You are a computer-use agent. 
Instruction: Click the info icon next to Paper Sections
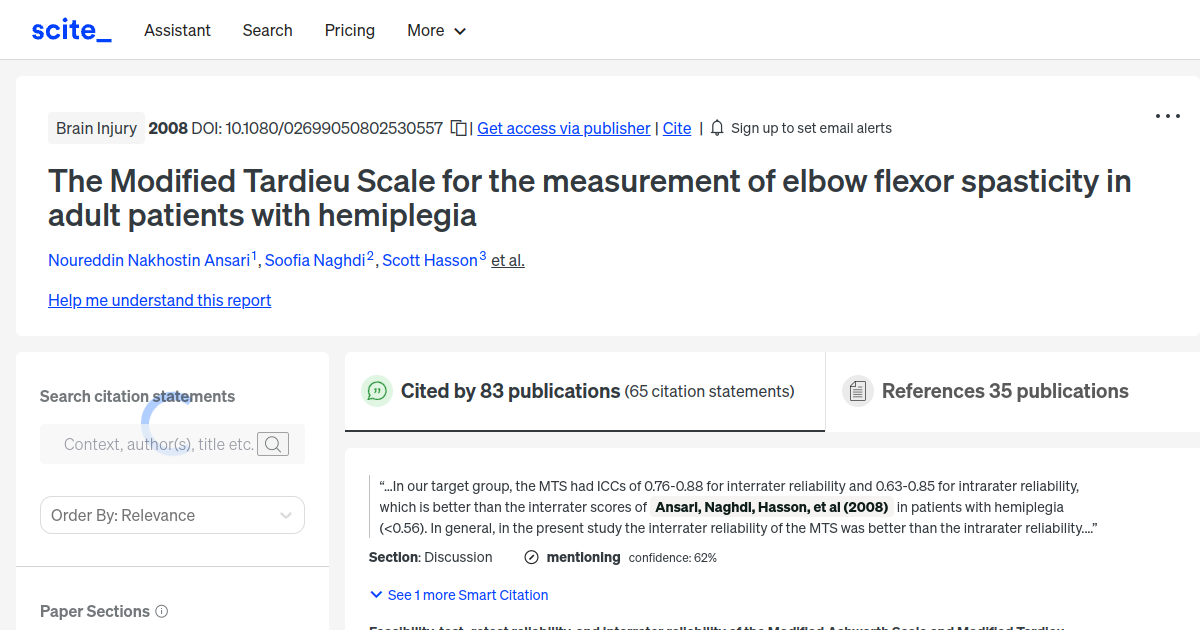[x=162, y=611]
